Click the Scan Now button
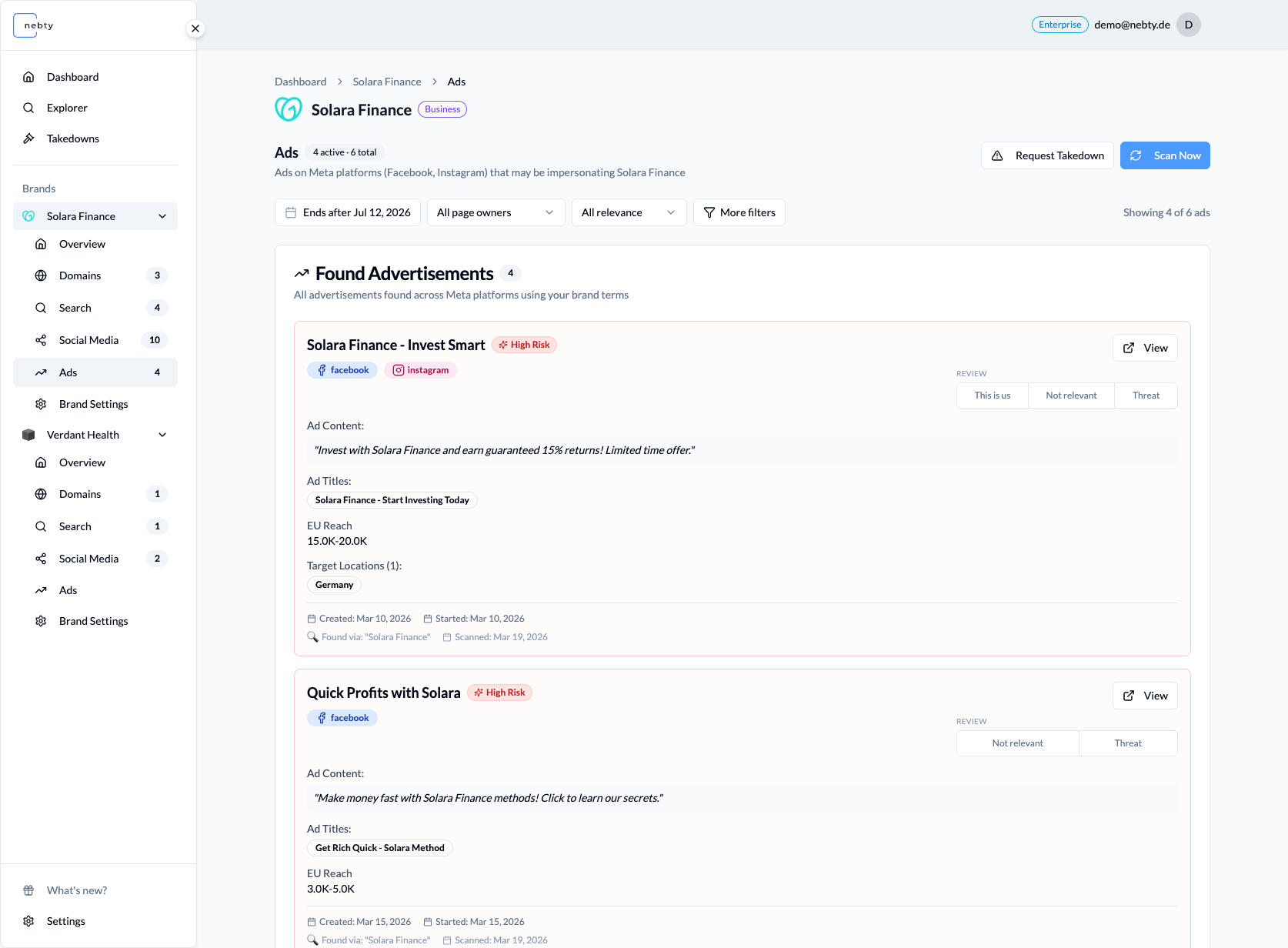 1165,155
